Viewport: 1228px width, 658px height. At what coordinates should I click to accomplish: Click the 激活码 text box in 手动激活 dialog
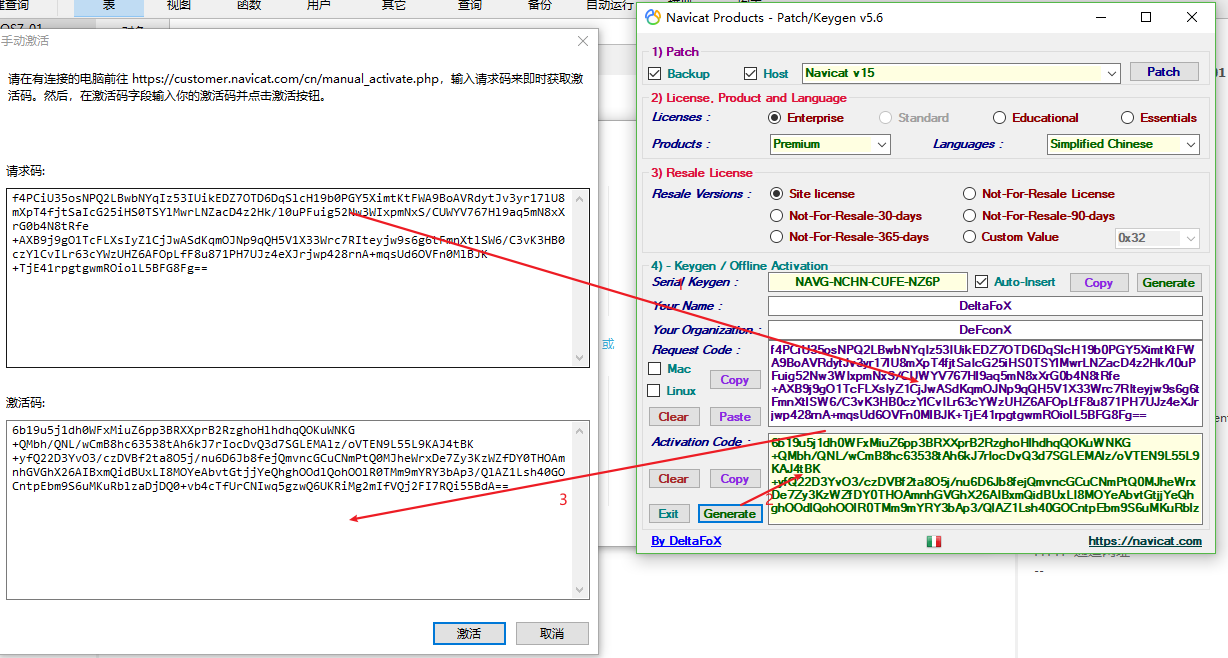[297, 509]
